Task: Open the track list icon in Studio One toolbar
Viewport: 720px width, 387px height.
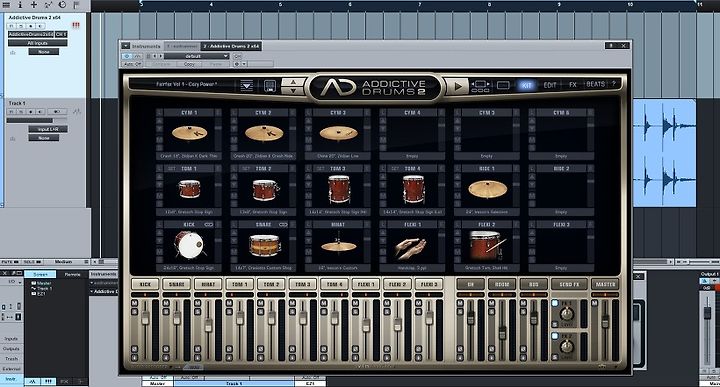Action: [x=6, y=5]
